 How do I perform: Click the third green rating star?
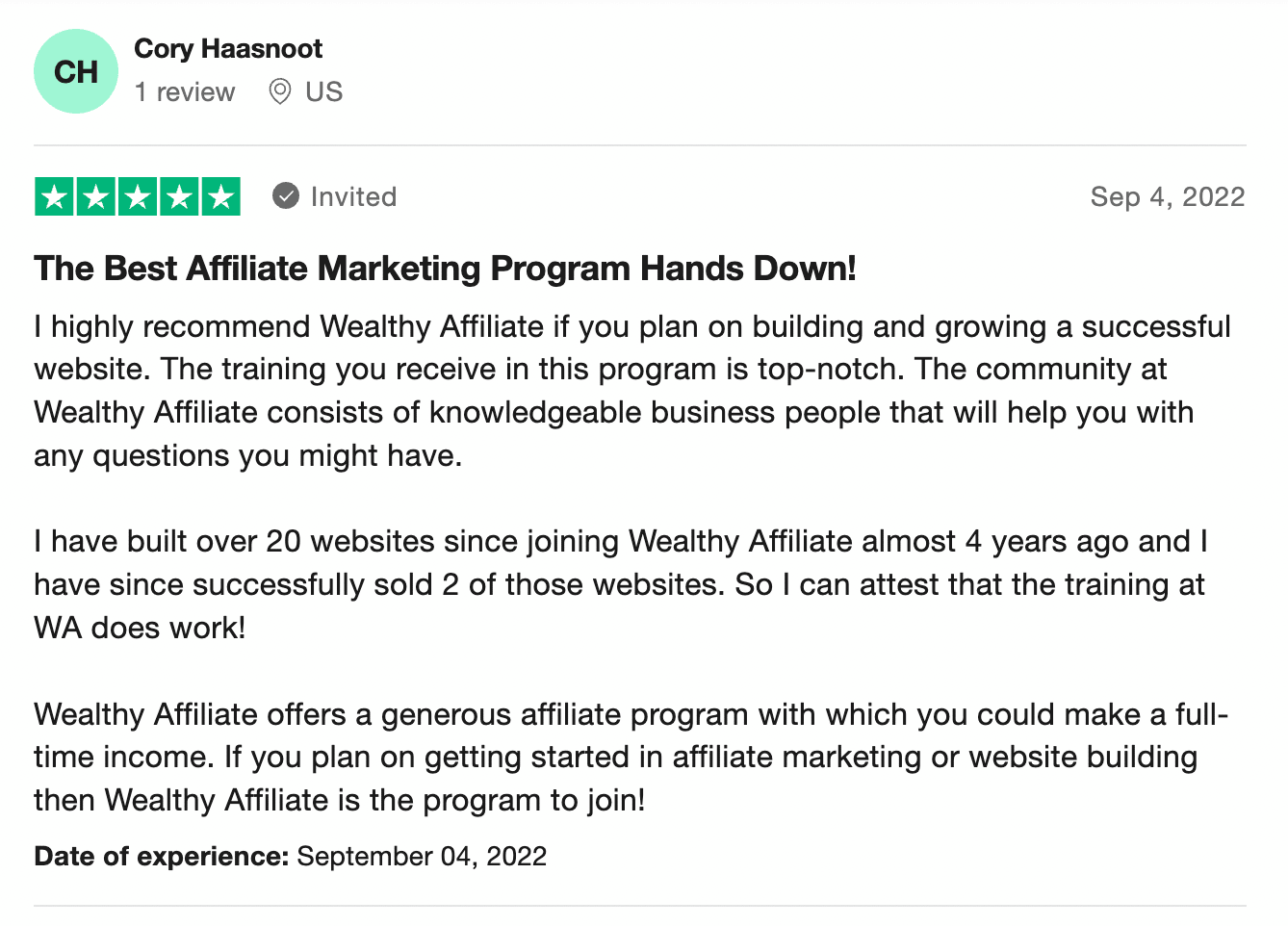tap(138, 197)
